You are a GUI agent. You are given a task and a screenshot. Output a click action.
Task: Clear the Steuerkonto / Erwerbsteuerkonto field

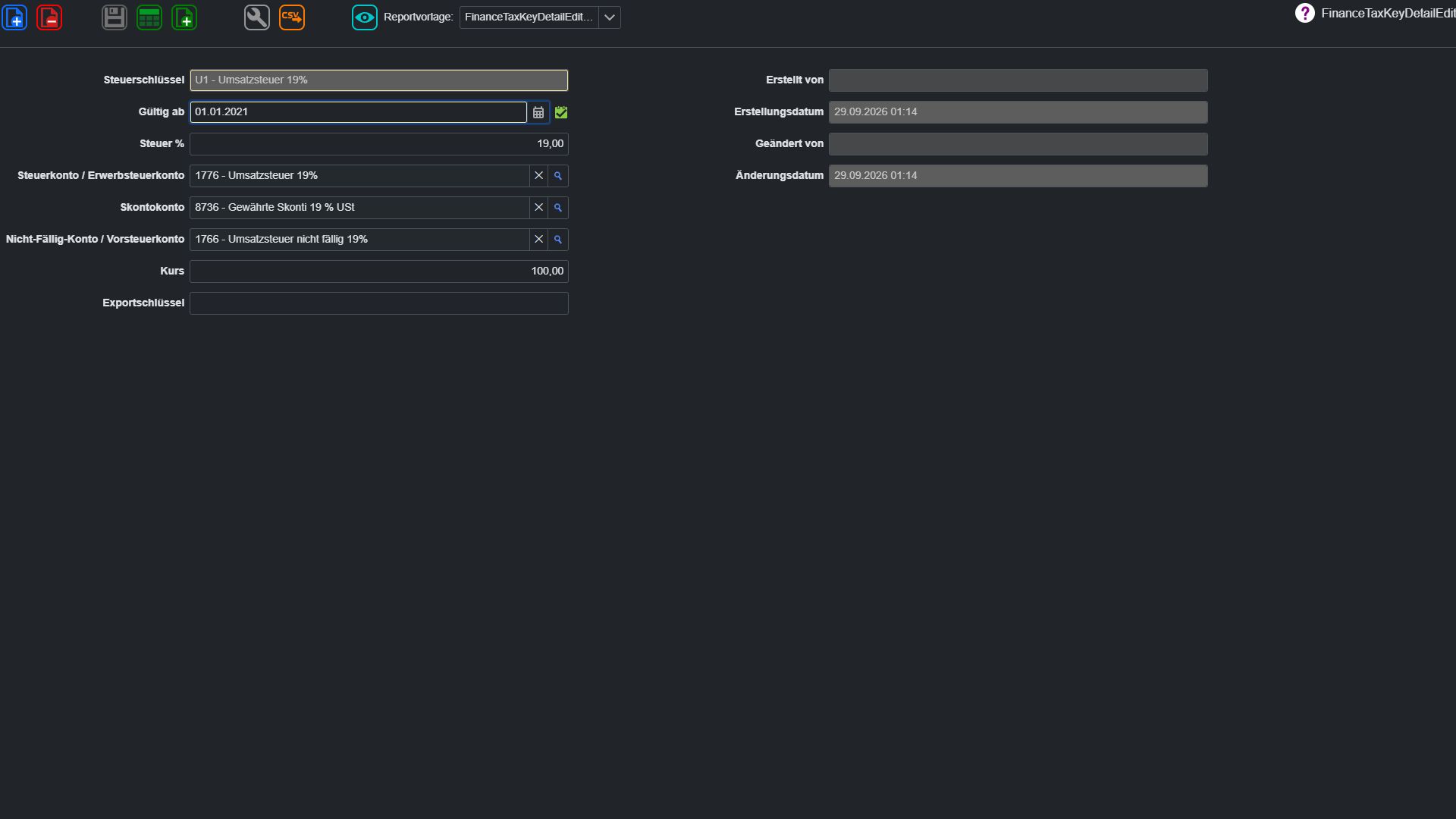tap(539, 176)
